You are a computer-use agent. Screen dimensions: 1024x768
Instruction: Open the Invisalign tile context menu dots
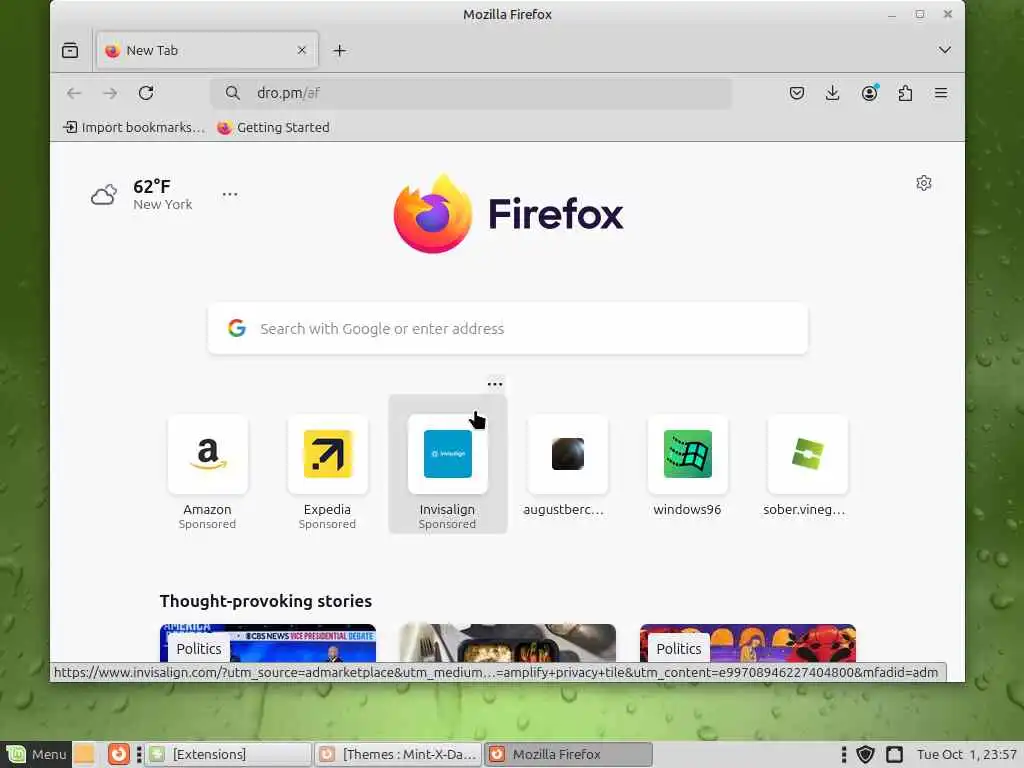point(495,384)
